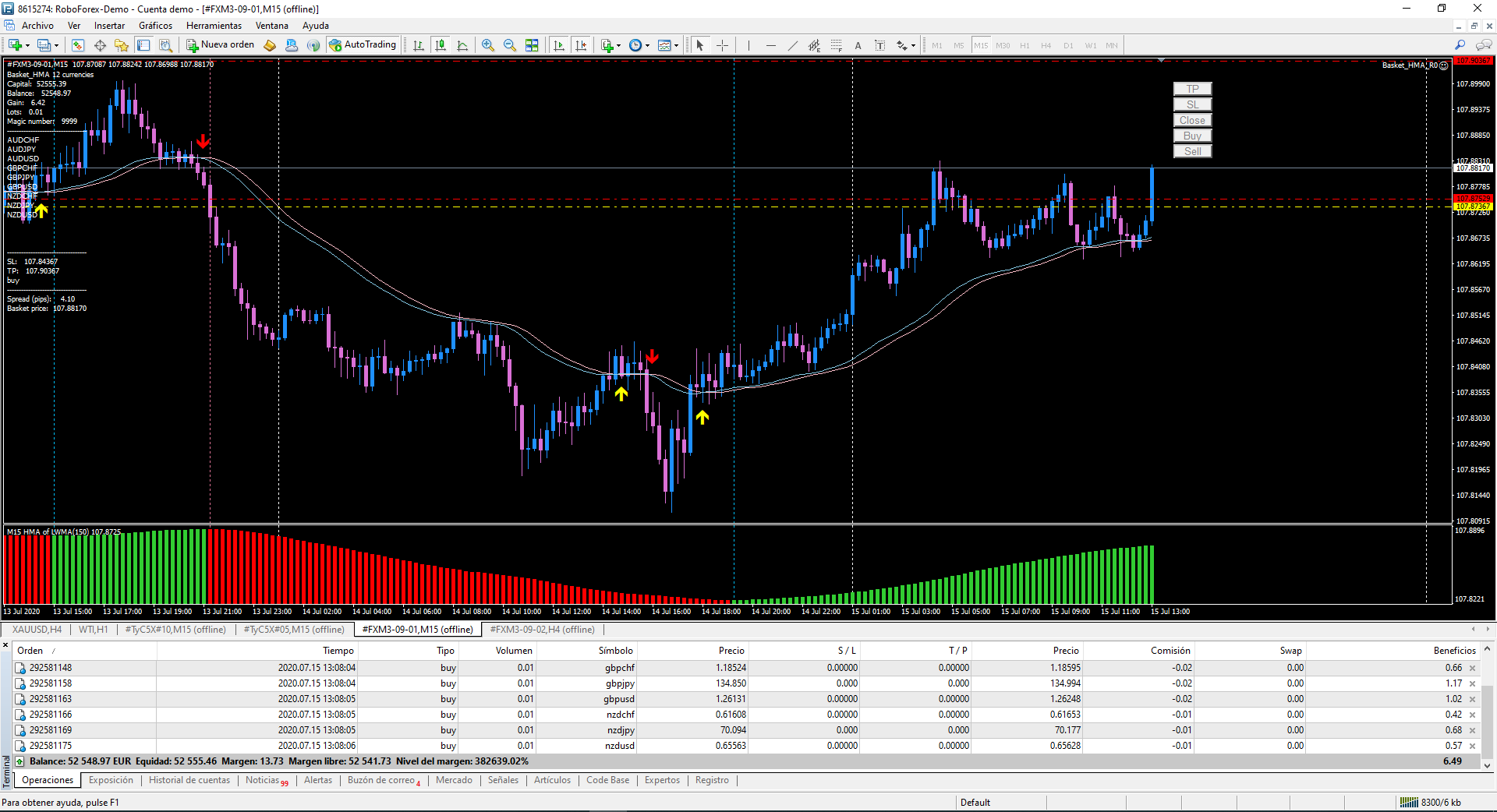The image size is (1497, 812).
Task: Expand the Profiles dropdown arrow
Action: pos(56,46)
